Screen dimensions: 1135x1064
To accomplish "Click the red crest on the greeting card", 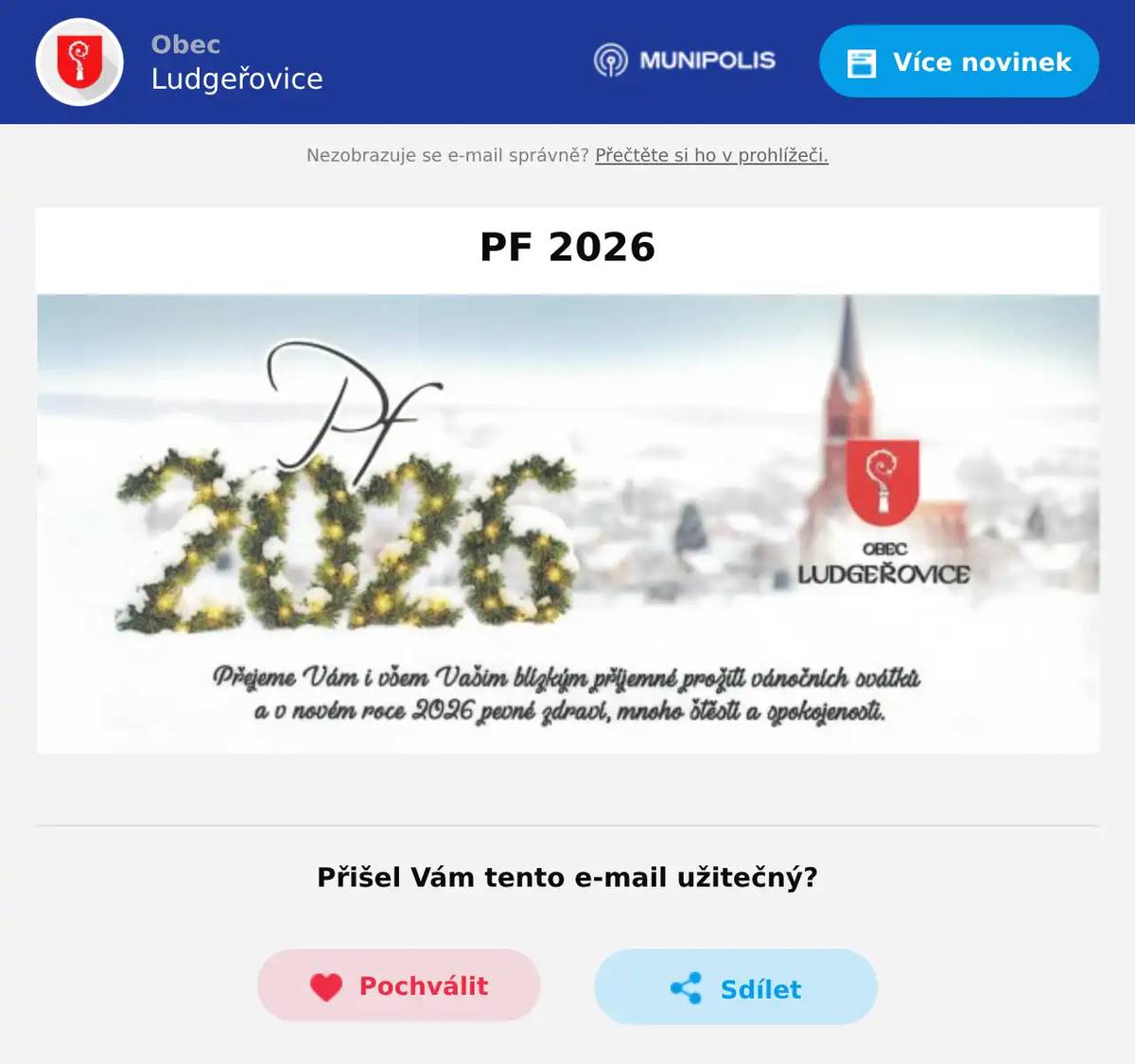I will 882,482.
